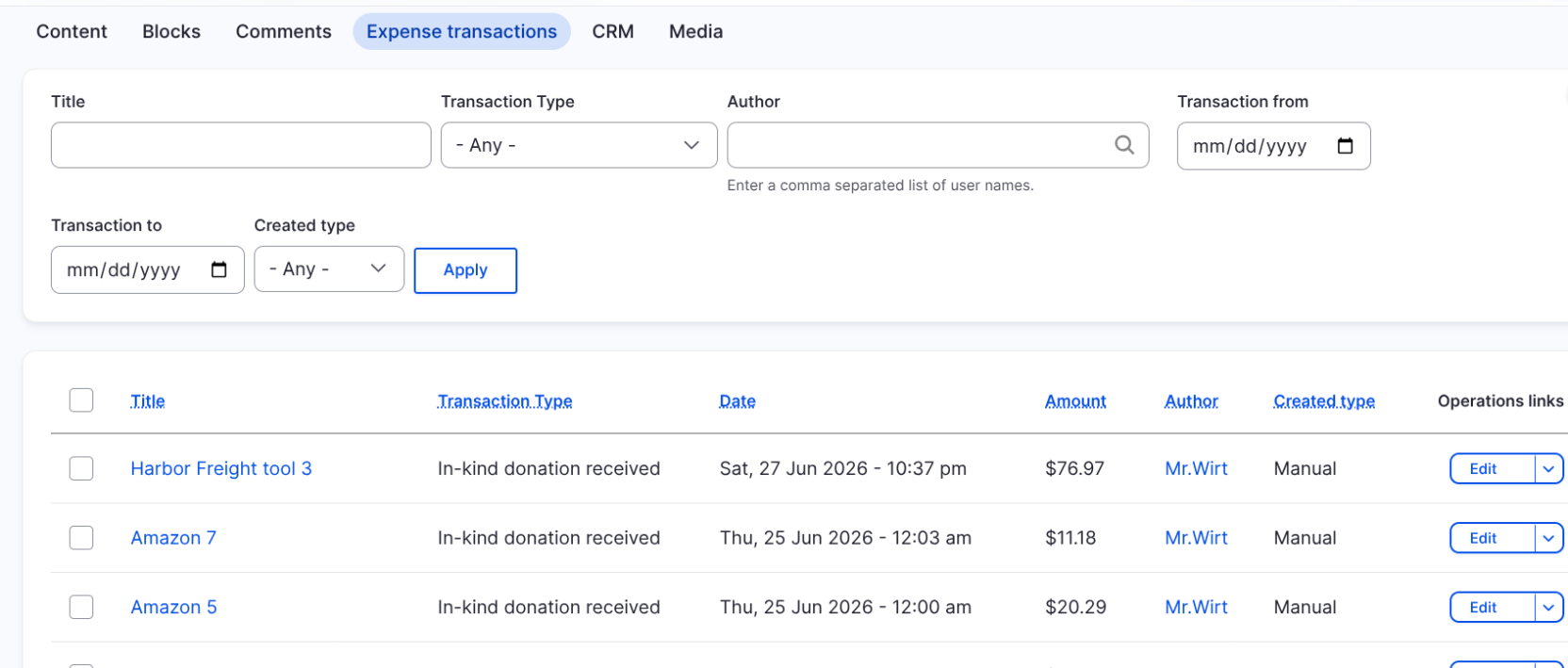Image resolution: width=1568 pixels, height=668 pixels.
Task: Switch to the Media tab
Action: (696, 31)
